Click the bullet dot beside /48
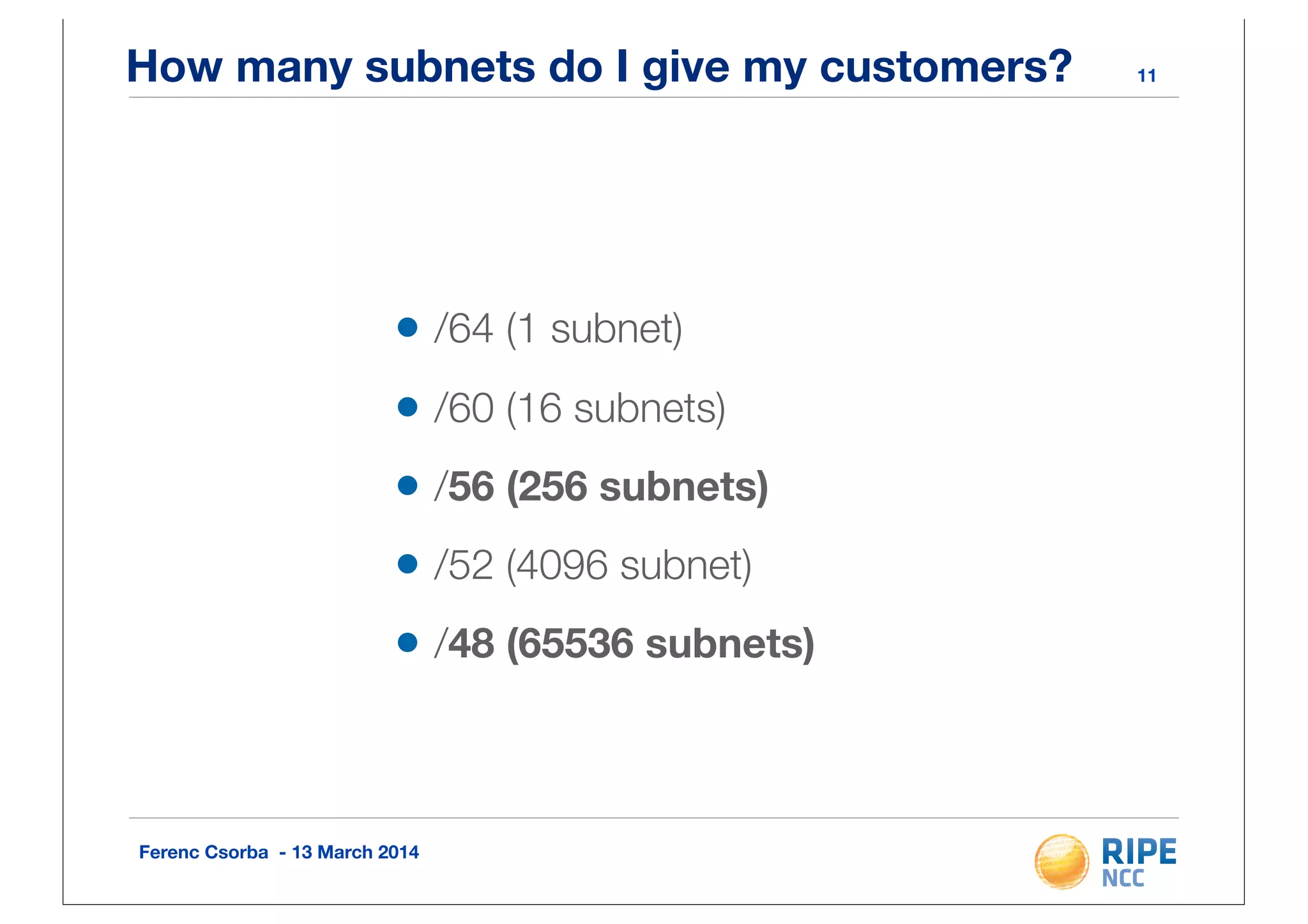Screen dimensions: 1308x924 [x=407, y=642]
